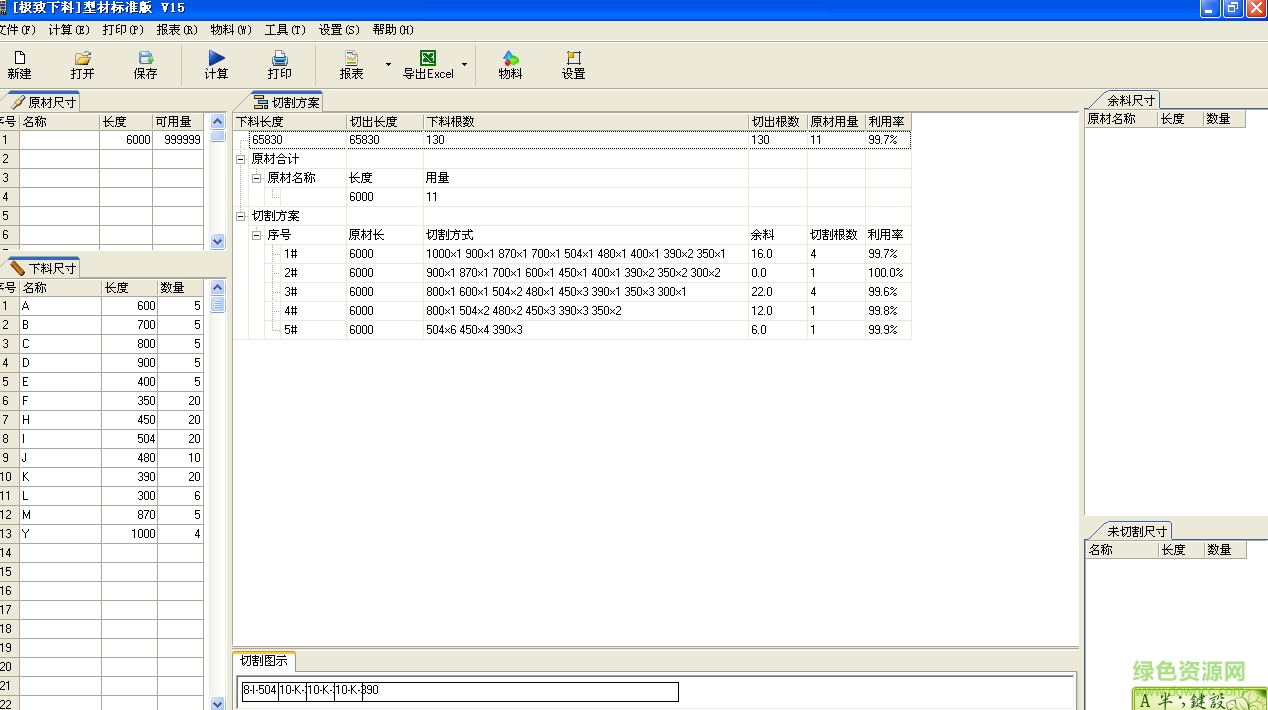
Task: Click the 导出Excel export icon
Action: pyautogui.click(x=428, y=65)
